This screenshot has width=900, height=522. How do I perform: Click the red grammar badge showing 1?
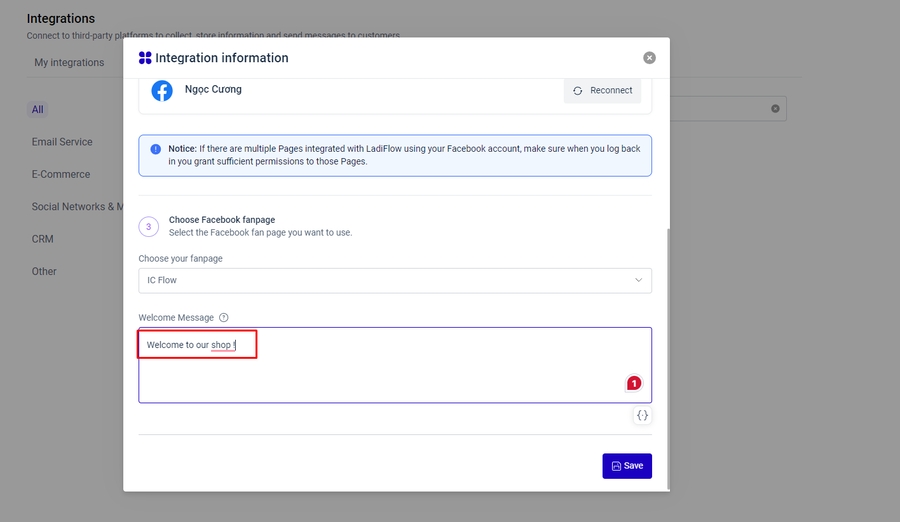coord(633,383)
